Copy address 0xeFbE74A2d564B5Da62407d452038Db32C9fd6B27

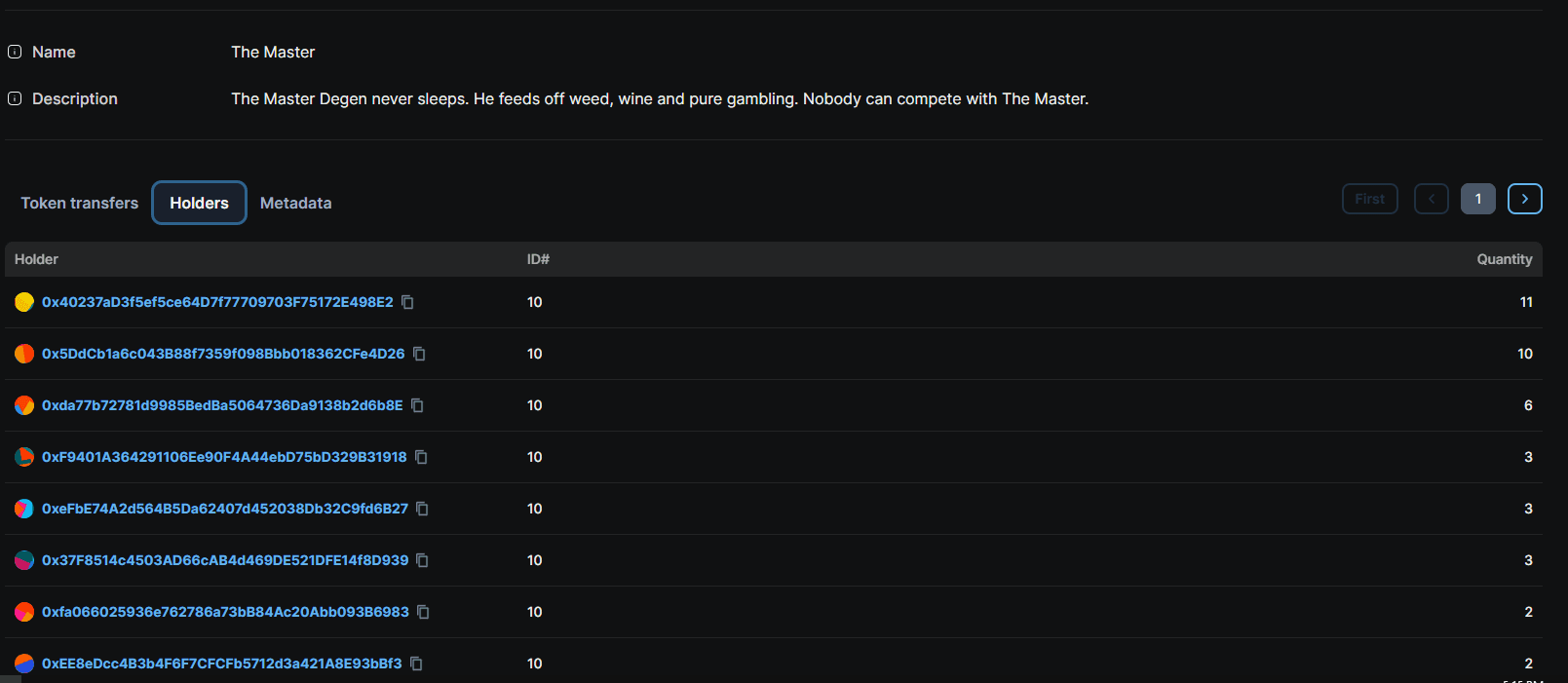[x=422, y=509]
